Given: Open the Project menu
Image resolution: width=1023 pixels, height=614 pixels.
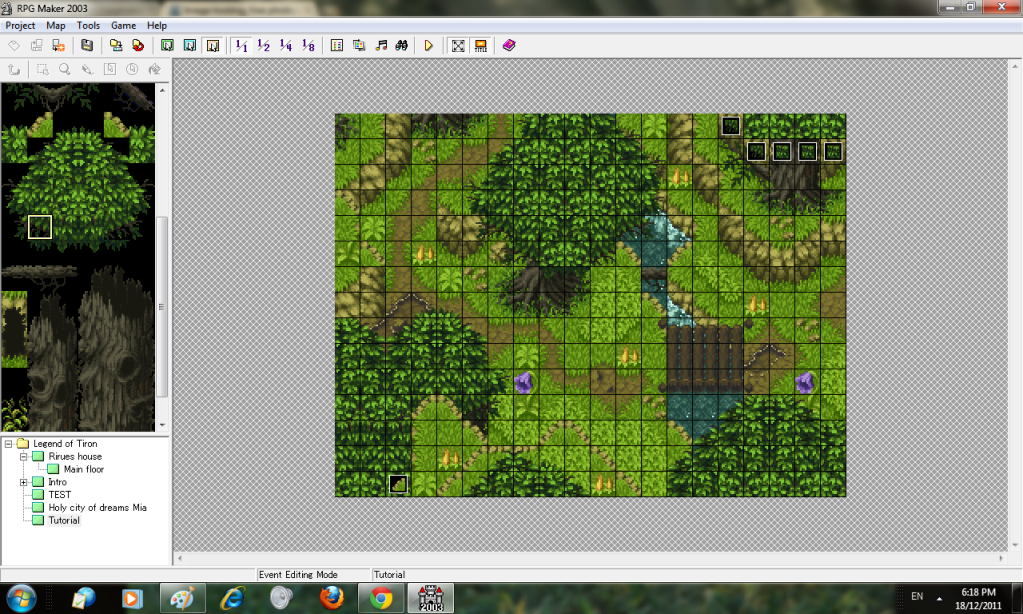Looking at the screenshot, I should pos(20,25).
